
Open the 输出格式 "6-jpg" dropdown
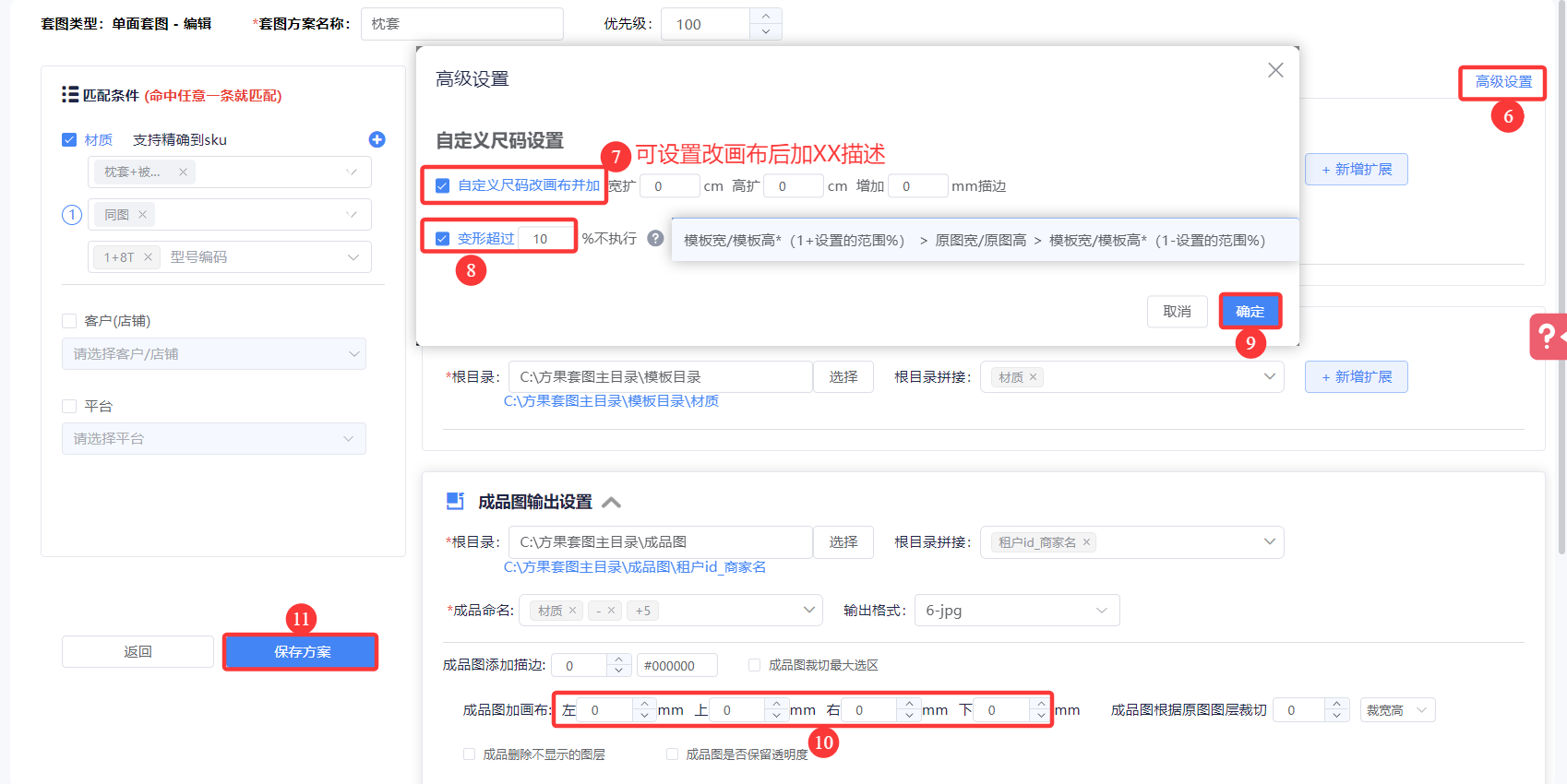click(x=1017, y=611)
